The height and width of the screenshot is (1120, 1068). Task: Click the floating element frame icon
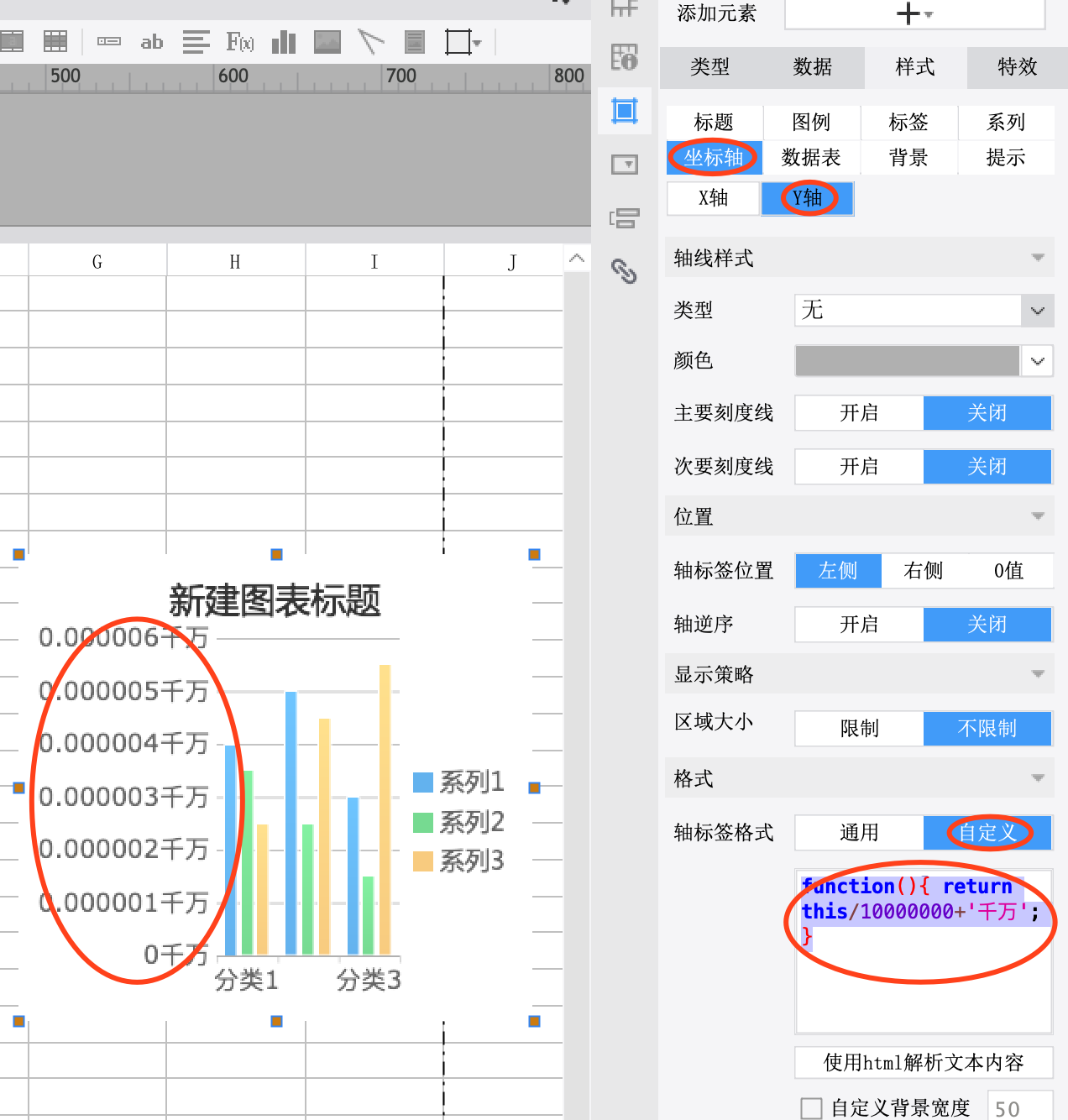pos(458,42)
